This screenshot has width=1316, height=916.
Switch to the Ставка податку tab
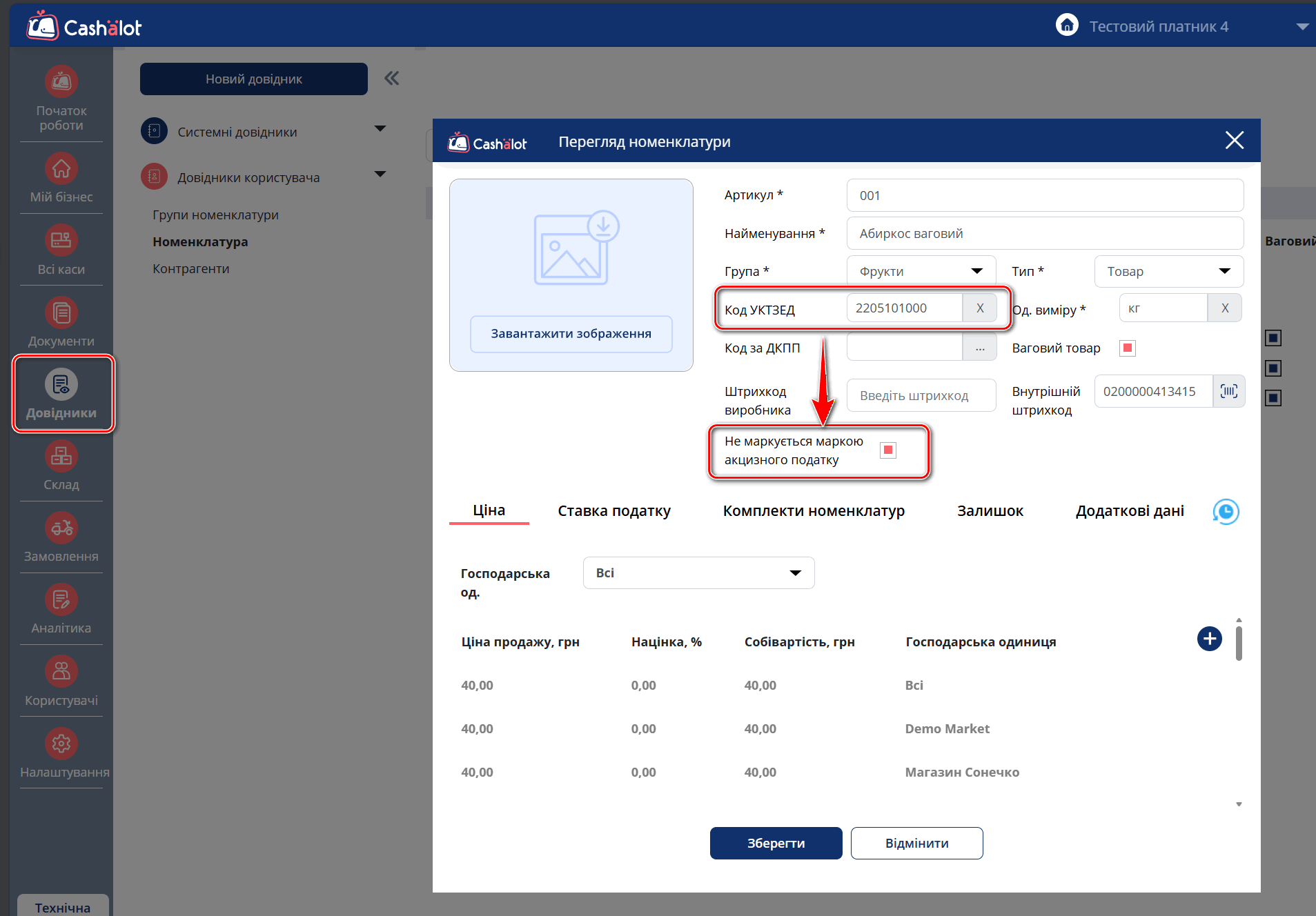point(613,511)
